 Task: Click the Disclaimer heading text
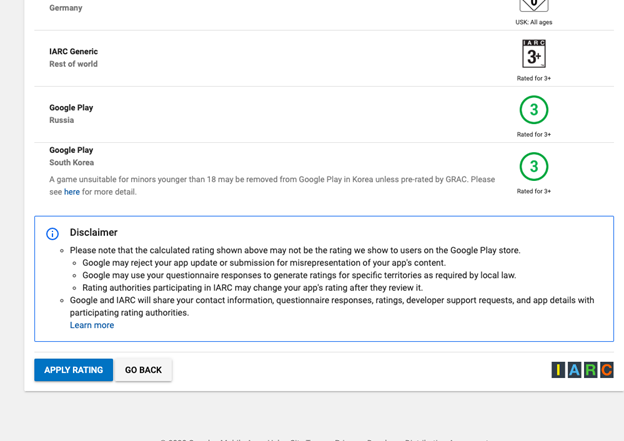(x=94, y=232)
